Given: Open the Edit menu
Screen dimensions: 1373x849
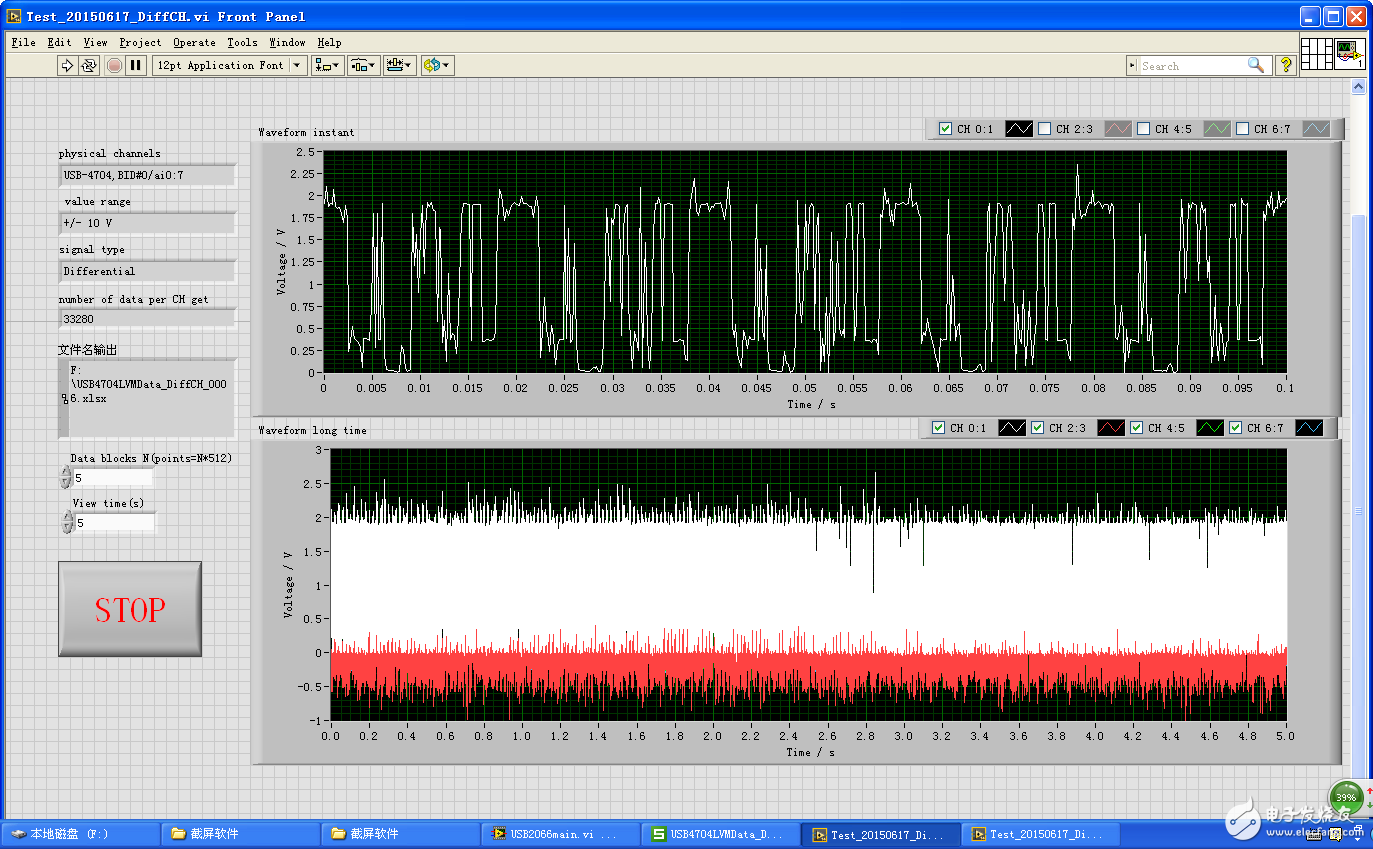Looking at the screenshot, I should click(59, 42).
